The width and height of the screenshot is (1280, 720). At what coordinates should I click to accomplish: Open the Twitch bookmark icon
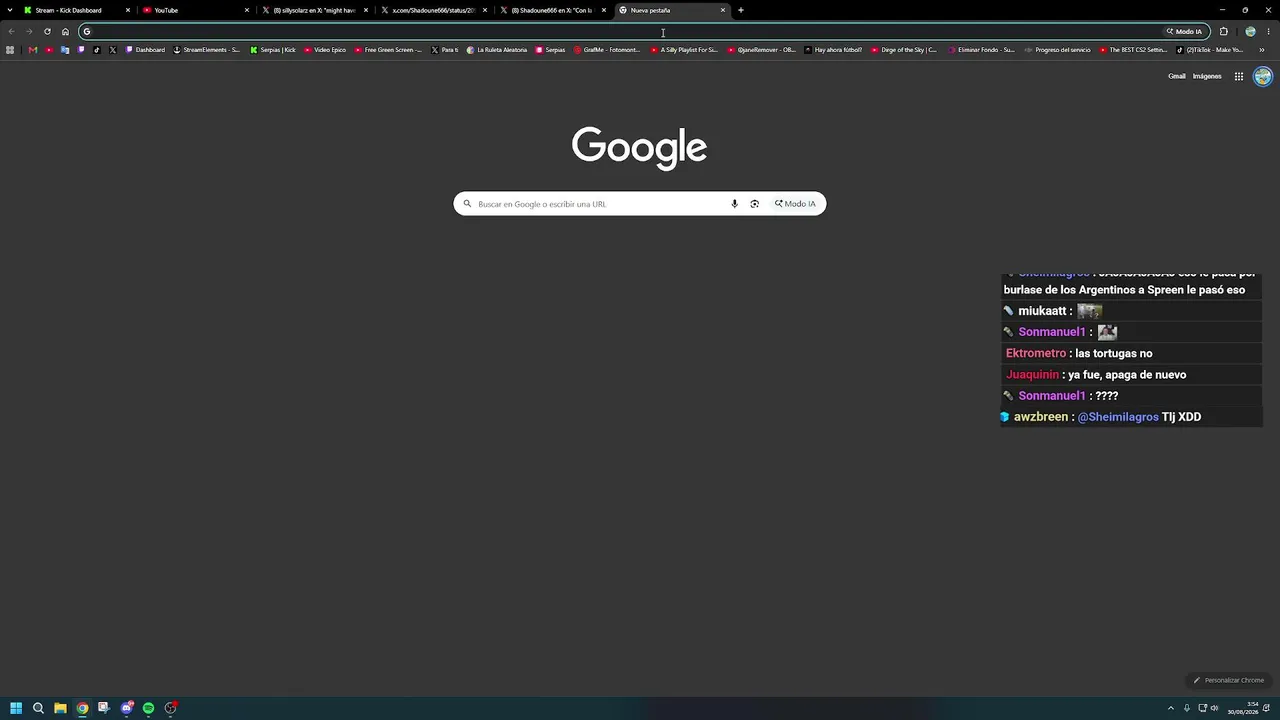(x=81, y=50)
